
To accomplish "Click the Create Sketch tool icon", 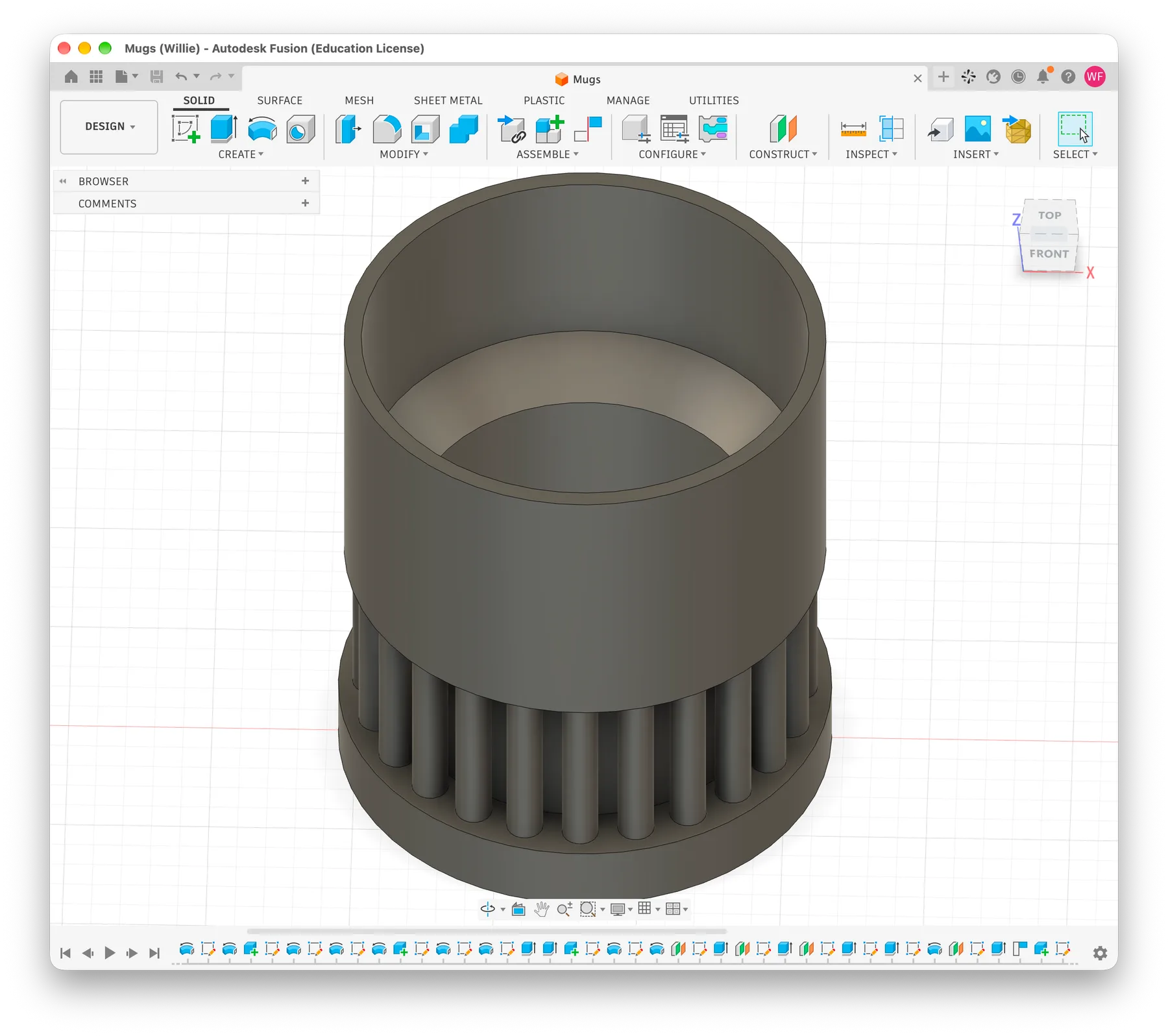I will [186, 128].
